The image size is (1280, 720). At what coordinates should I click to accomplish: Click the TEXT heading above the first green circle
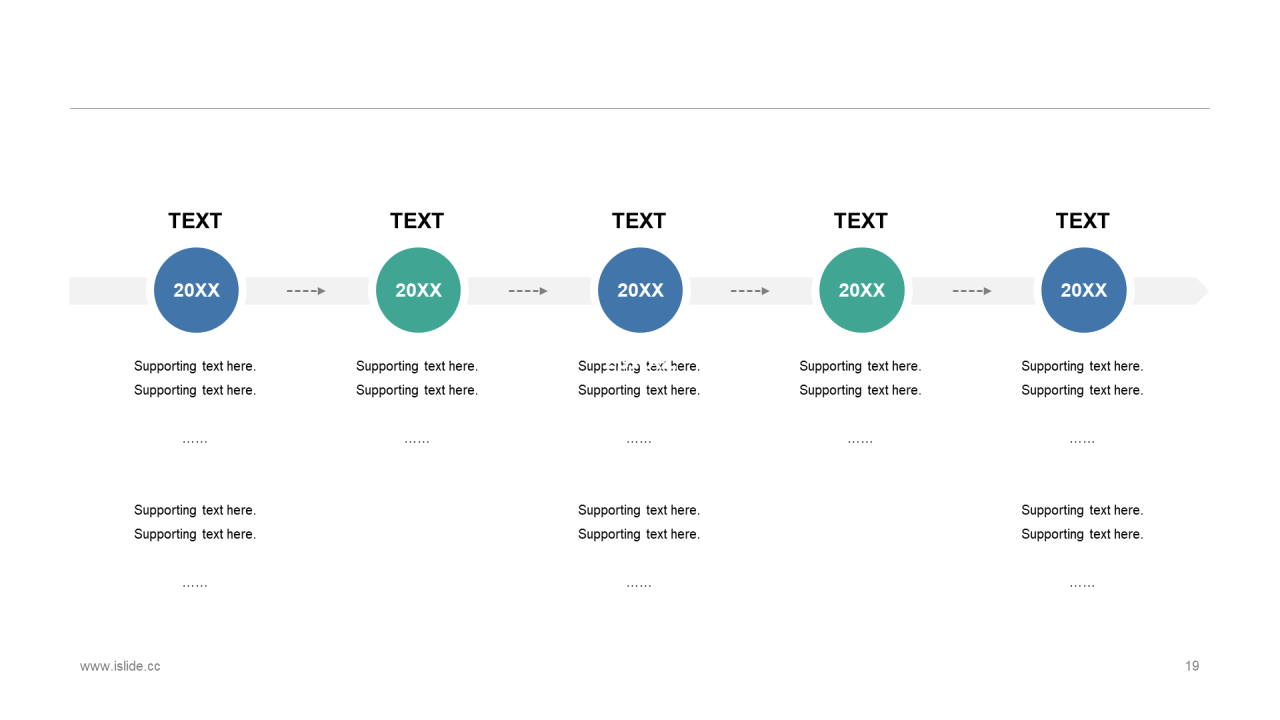(x=417, y=221)
